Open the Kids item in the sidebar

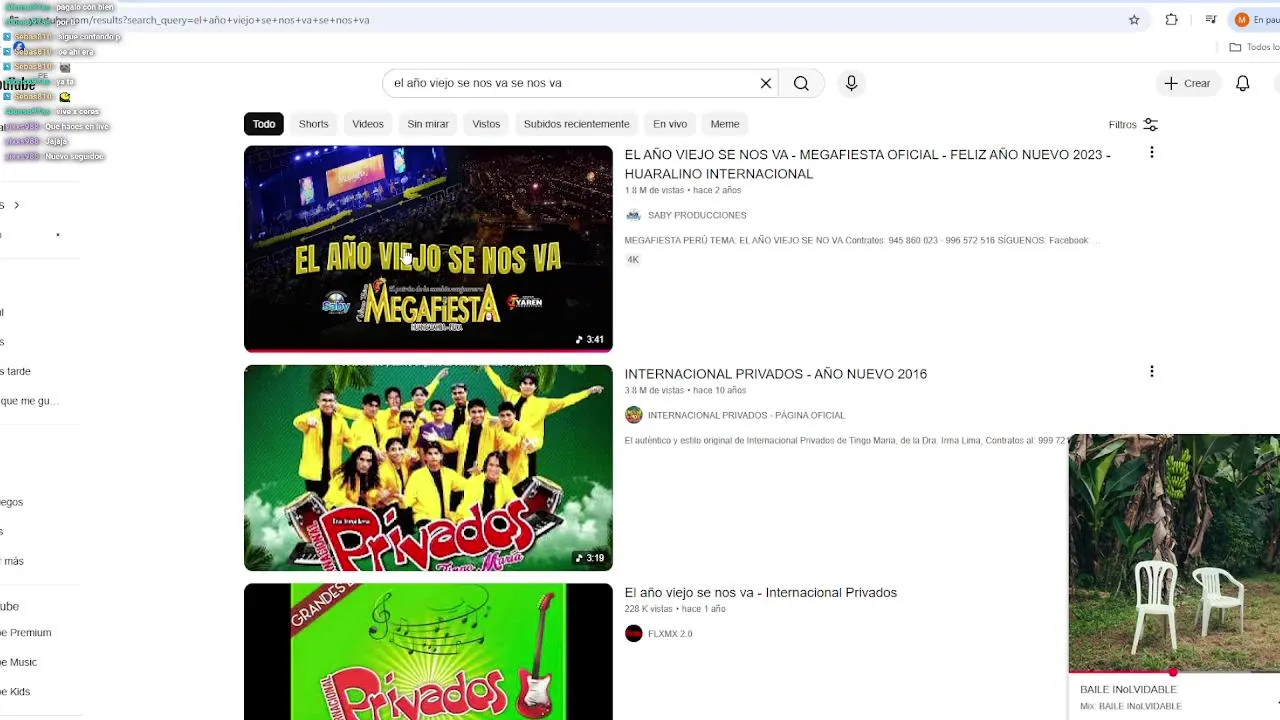[x=16, y=692]
